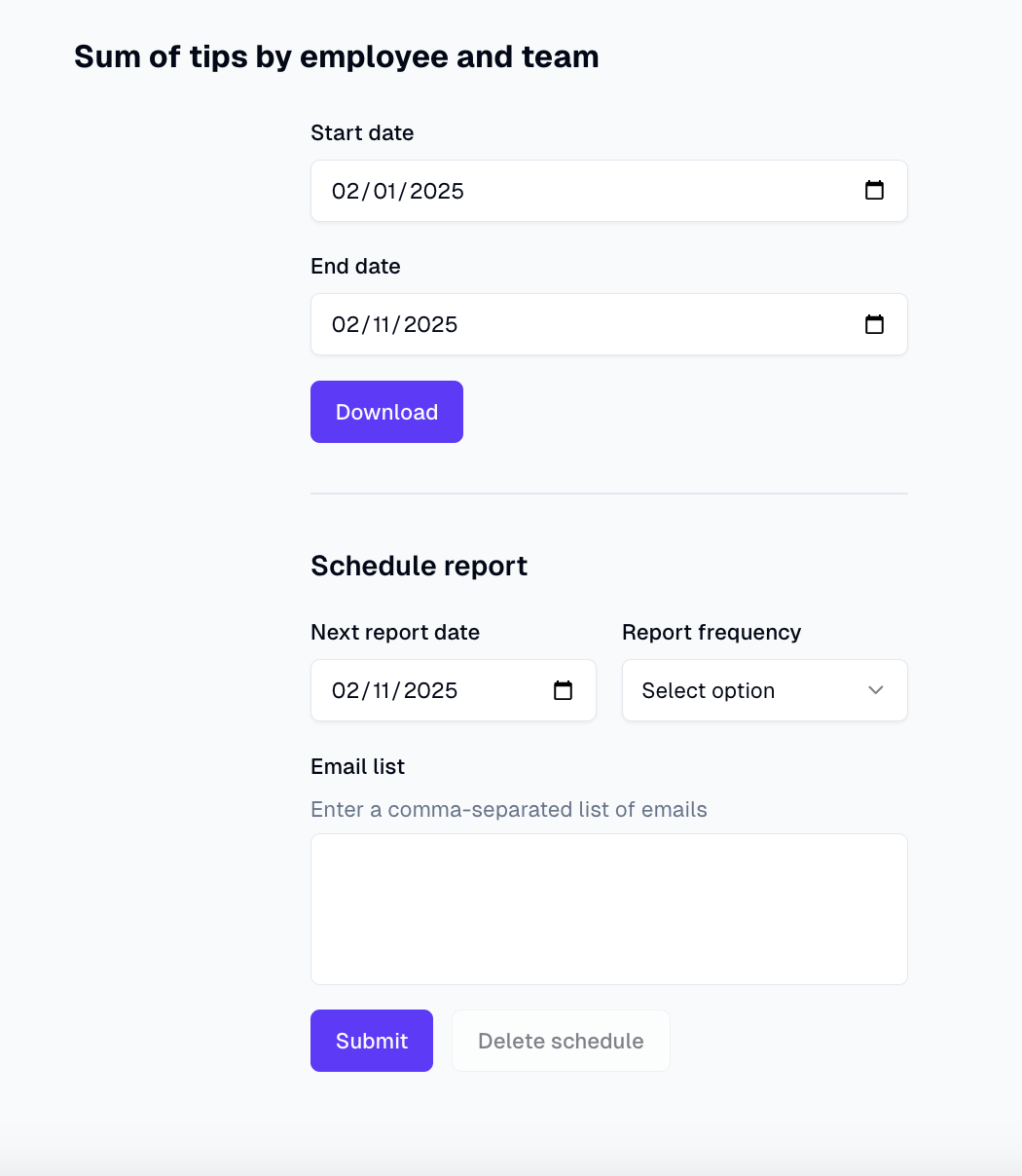1022x1176 pixels.
Task: Select the month segment of End date
Action: (346, 324)
